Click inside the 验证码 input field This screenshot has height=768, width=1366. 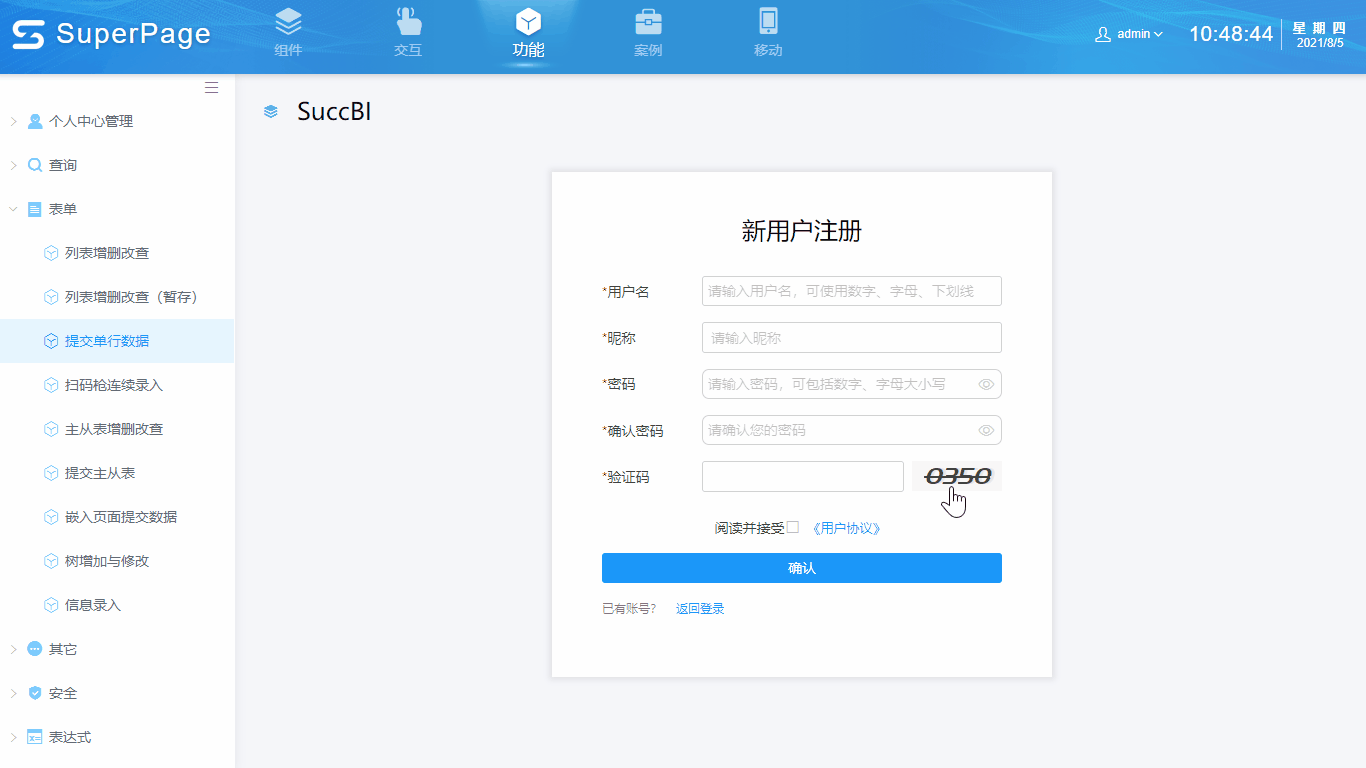click(802, 476)
